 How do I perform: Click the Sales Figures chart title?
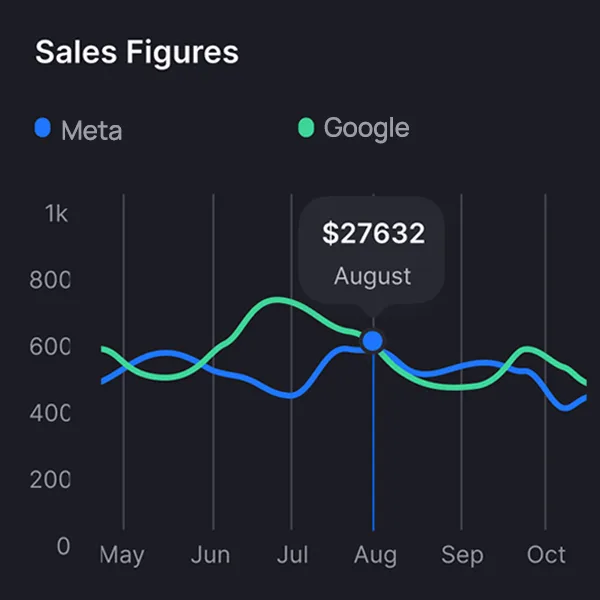pyautogui.click(x=137, y=52)
